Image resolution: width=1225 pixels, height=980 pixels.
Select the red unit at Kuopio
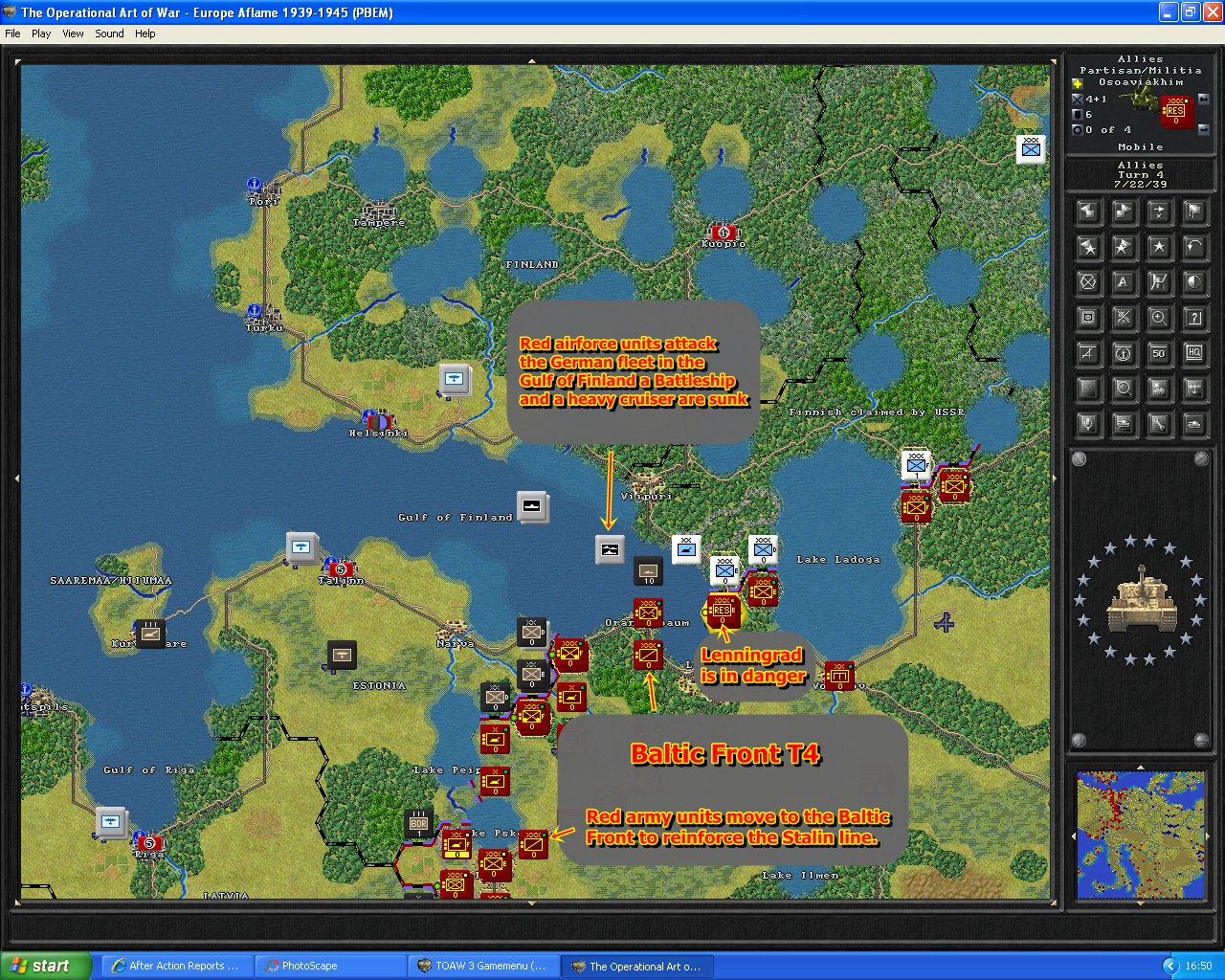(724, 232)
